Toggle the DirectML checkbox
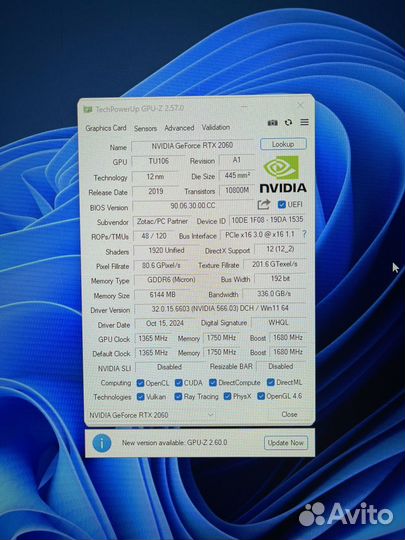The image size is (405, 540). [x=271, y=382]
